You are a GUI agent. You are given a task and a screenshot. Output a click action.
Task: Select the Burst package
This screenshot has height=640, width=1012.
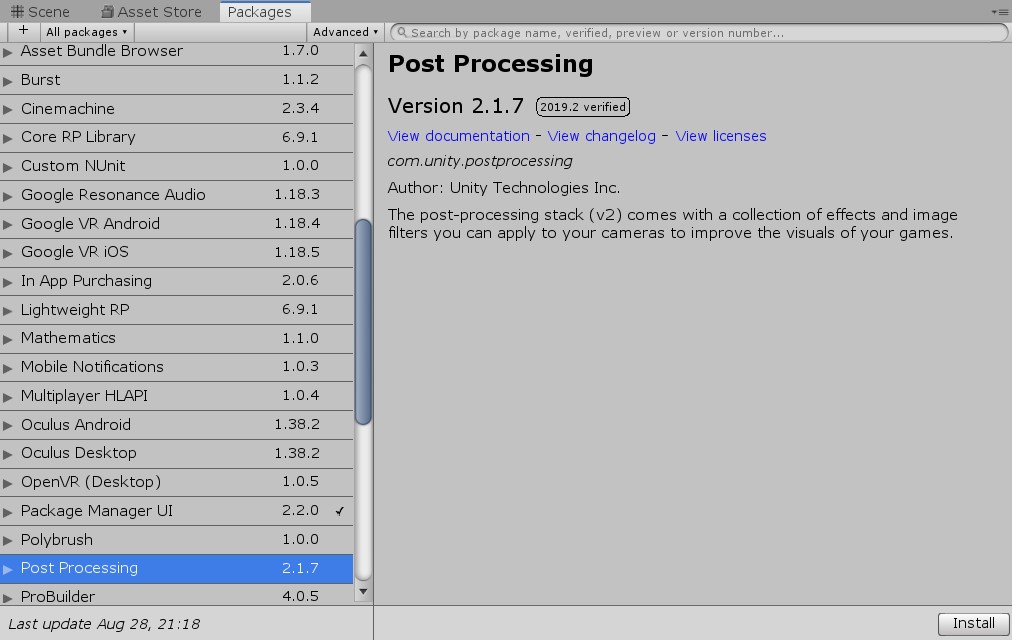pyautogui.click(x=176, y=80)
